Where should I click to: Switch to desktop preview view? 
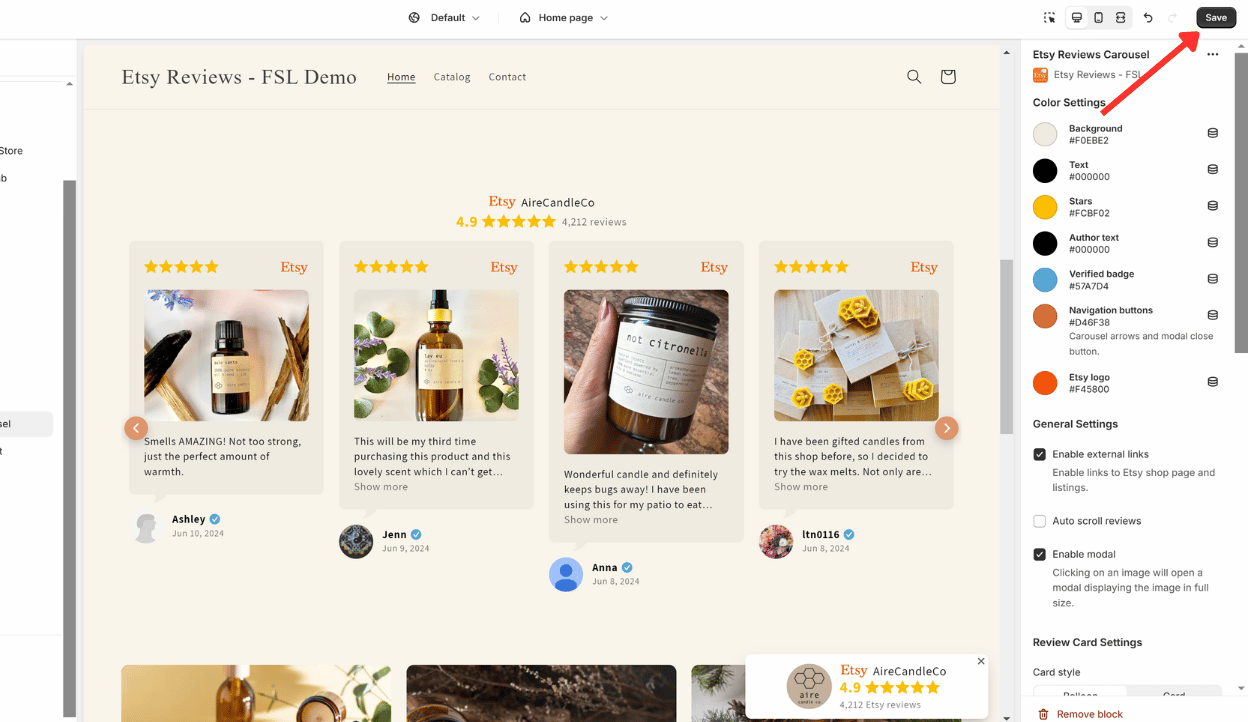(x=1077, y=18)
